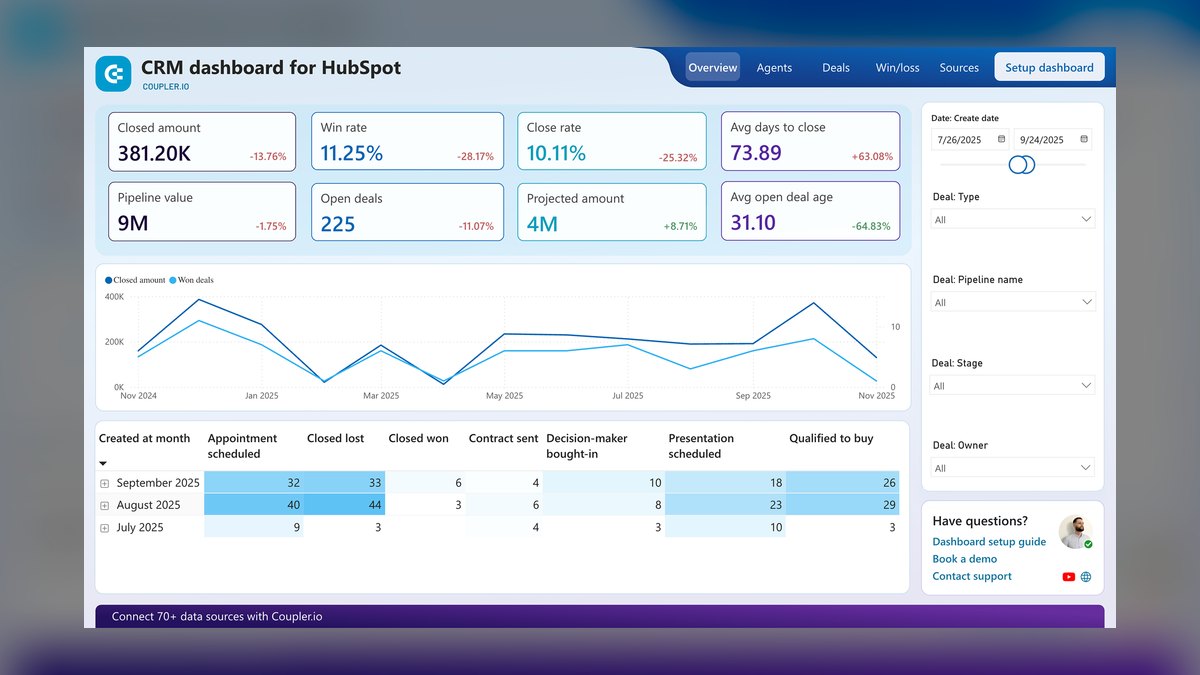Viewport: 1200px width, 675px height.
Task: Open end date calendar picker icon
Action: point(1084,139)
